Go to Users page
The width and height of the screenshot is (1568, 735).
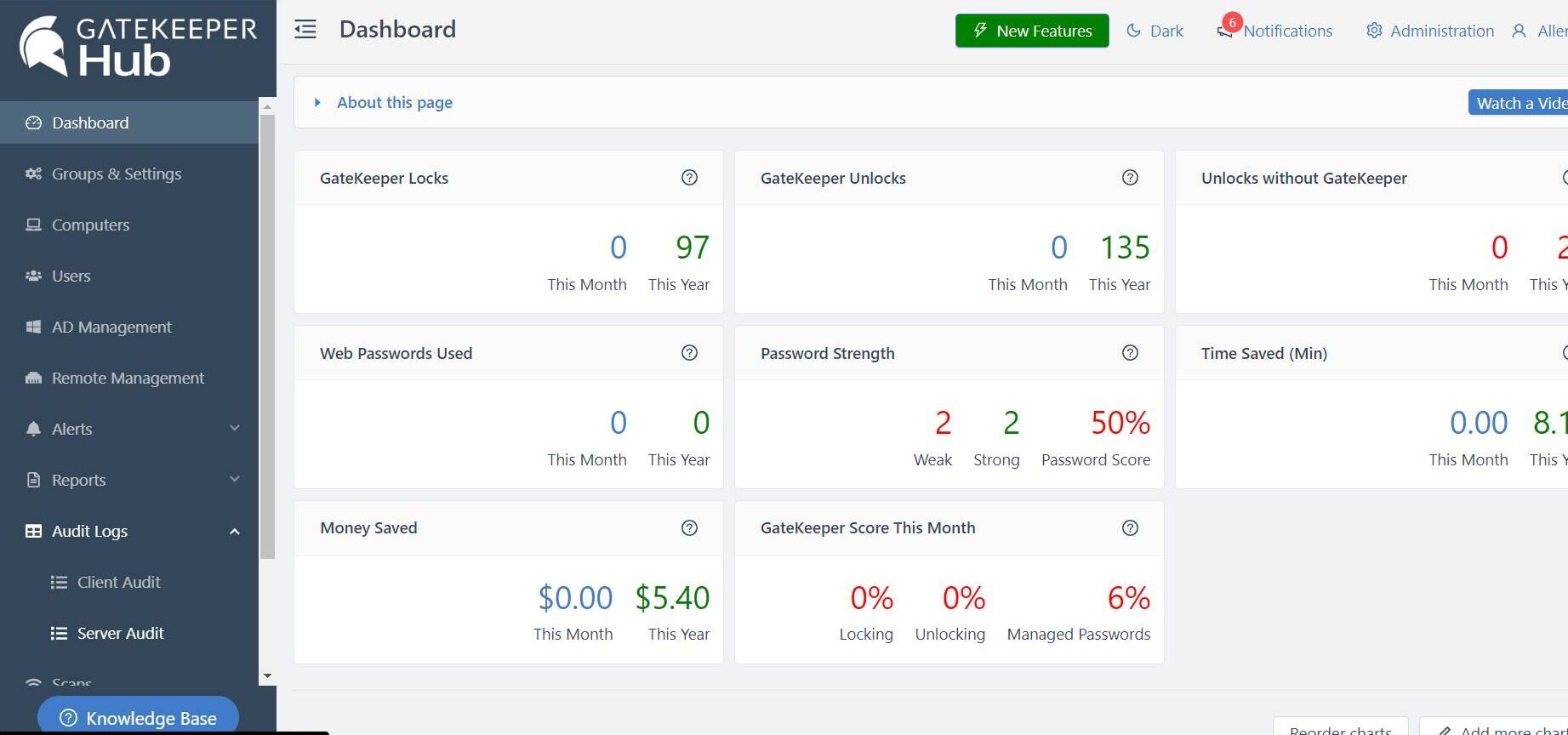coord(129,276)
